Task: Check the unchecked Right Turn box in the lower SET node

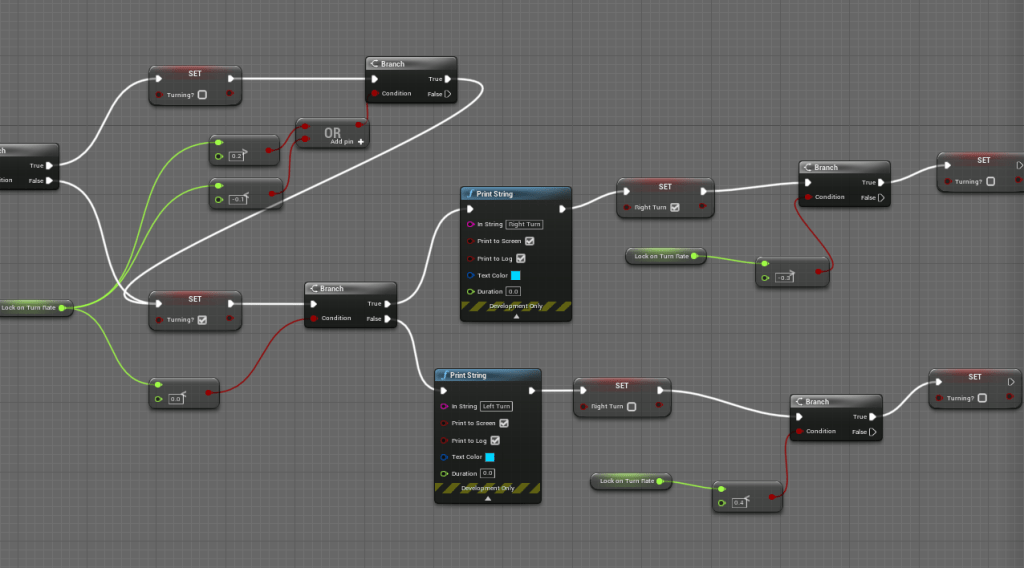Action: point(631,407)
